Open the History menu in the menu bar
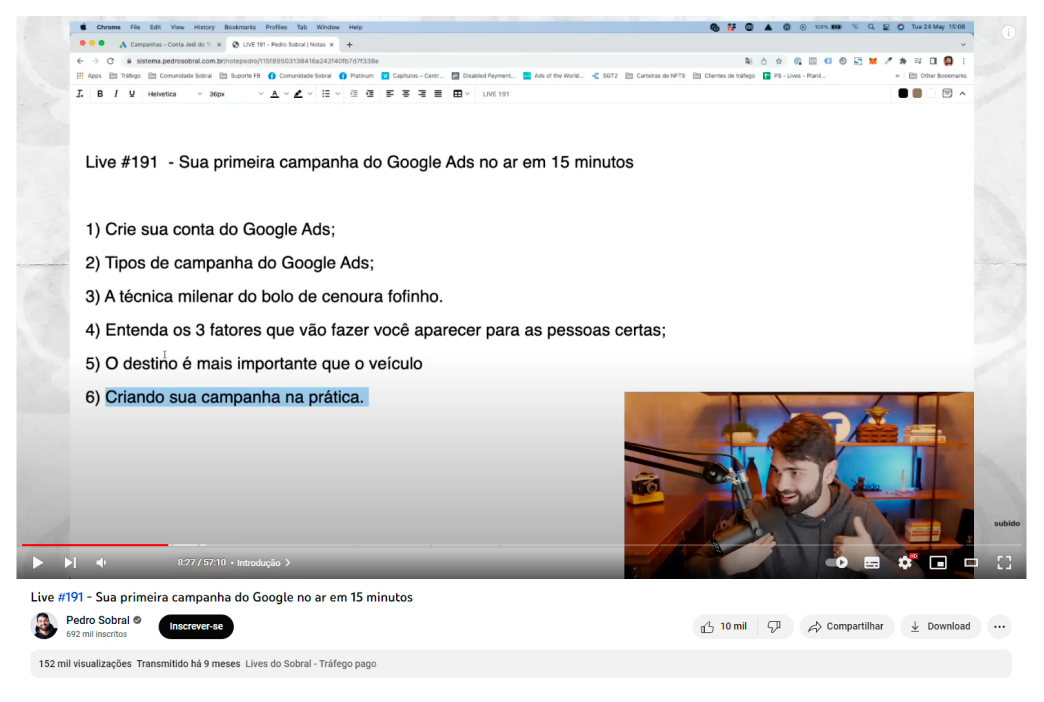This screenshot has height=702, width=1044. (204, 27)
